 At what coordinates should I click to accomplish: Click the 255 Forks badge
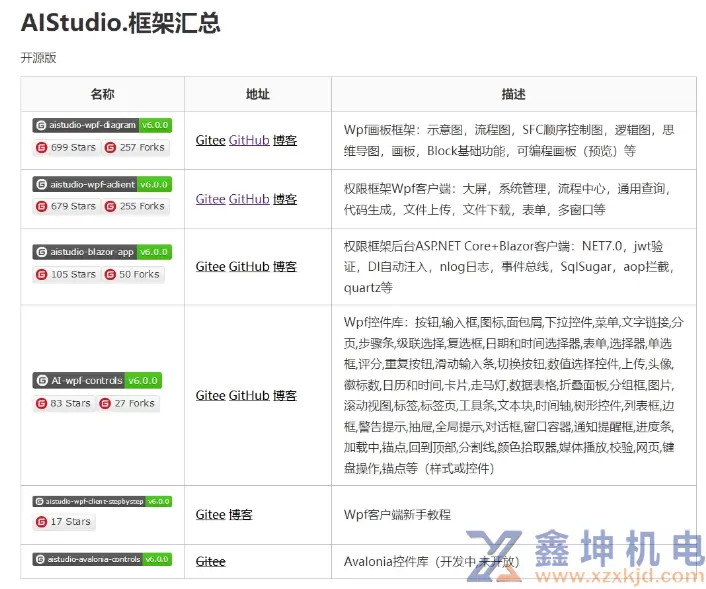[x=135, y=206]
